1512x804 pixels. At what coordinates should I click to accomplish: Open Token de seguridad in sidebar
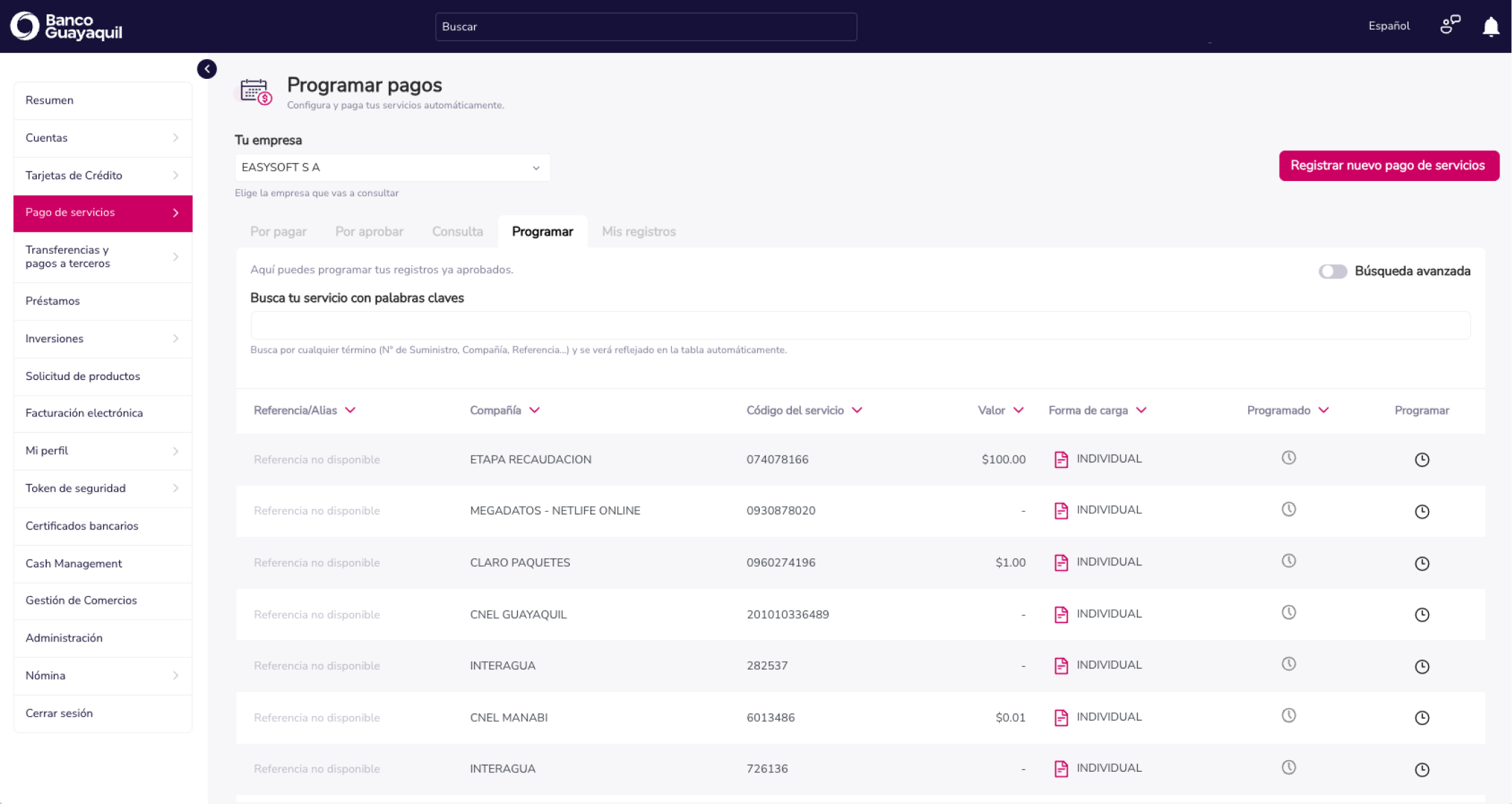pyautogui.click(x=103, y=488)
